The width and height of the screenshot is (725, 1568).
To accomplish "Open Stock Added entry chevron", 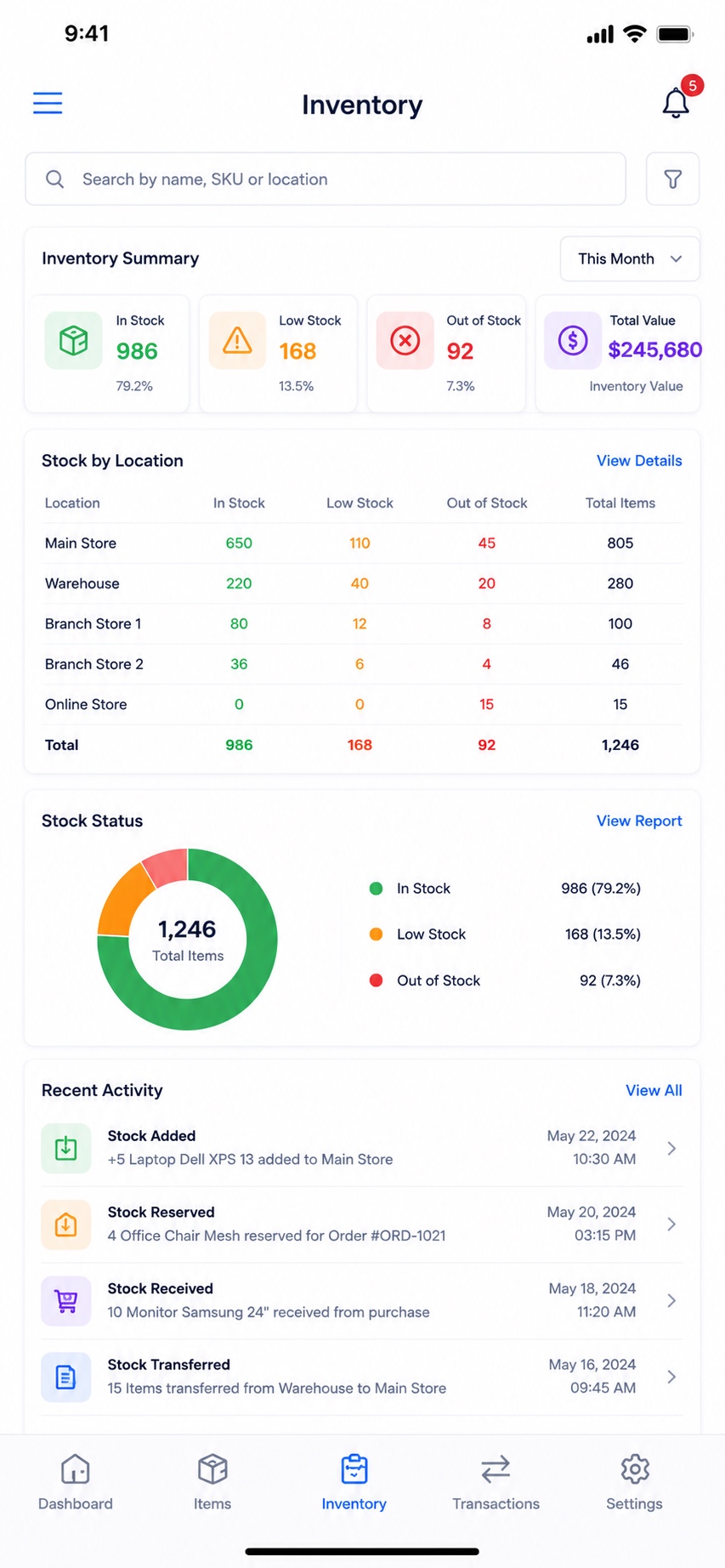I will 671,1148.
